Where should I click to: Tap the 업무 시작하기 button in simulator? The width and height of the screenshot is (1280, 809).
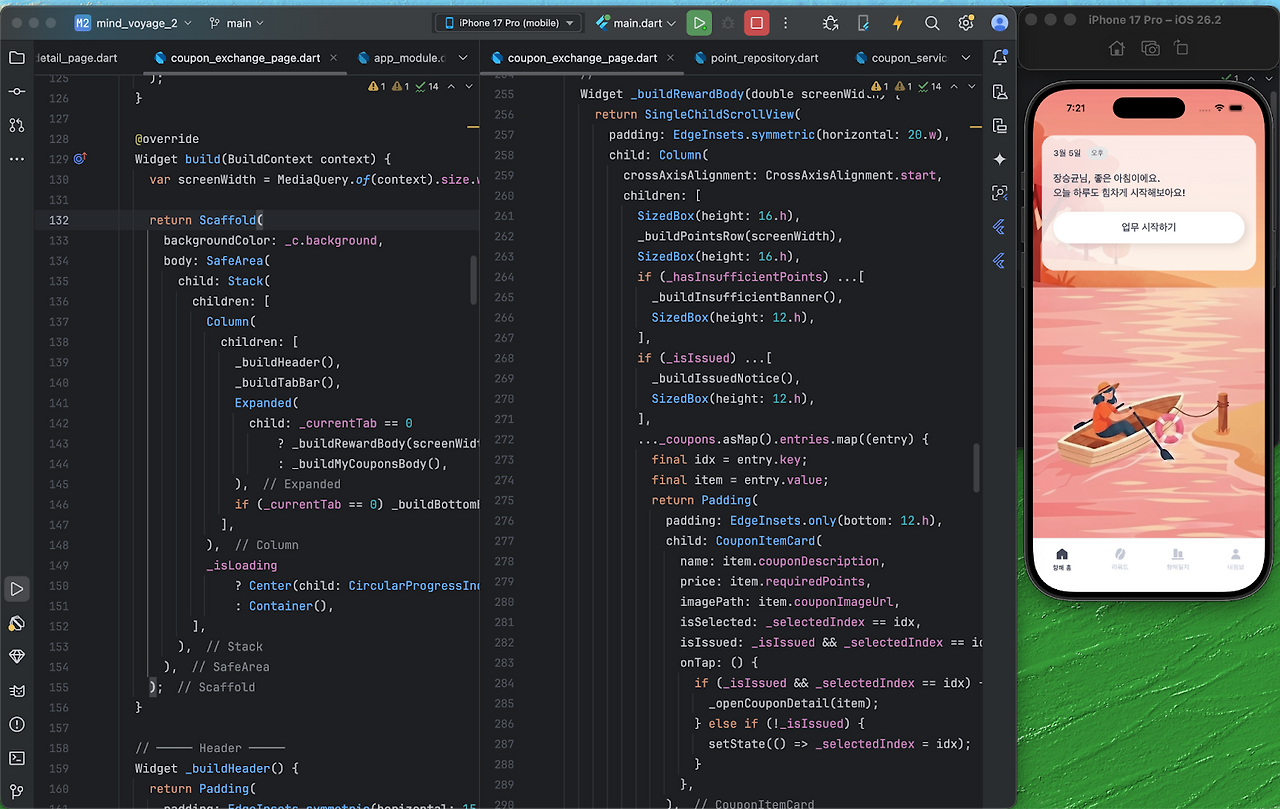tap(1148, 227)
